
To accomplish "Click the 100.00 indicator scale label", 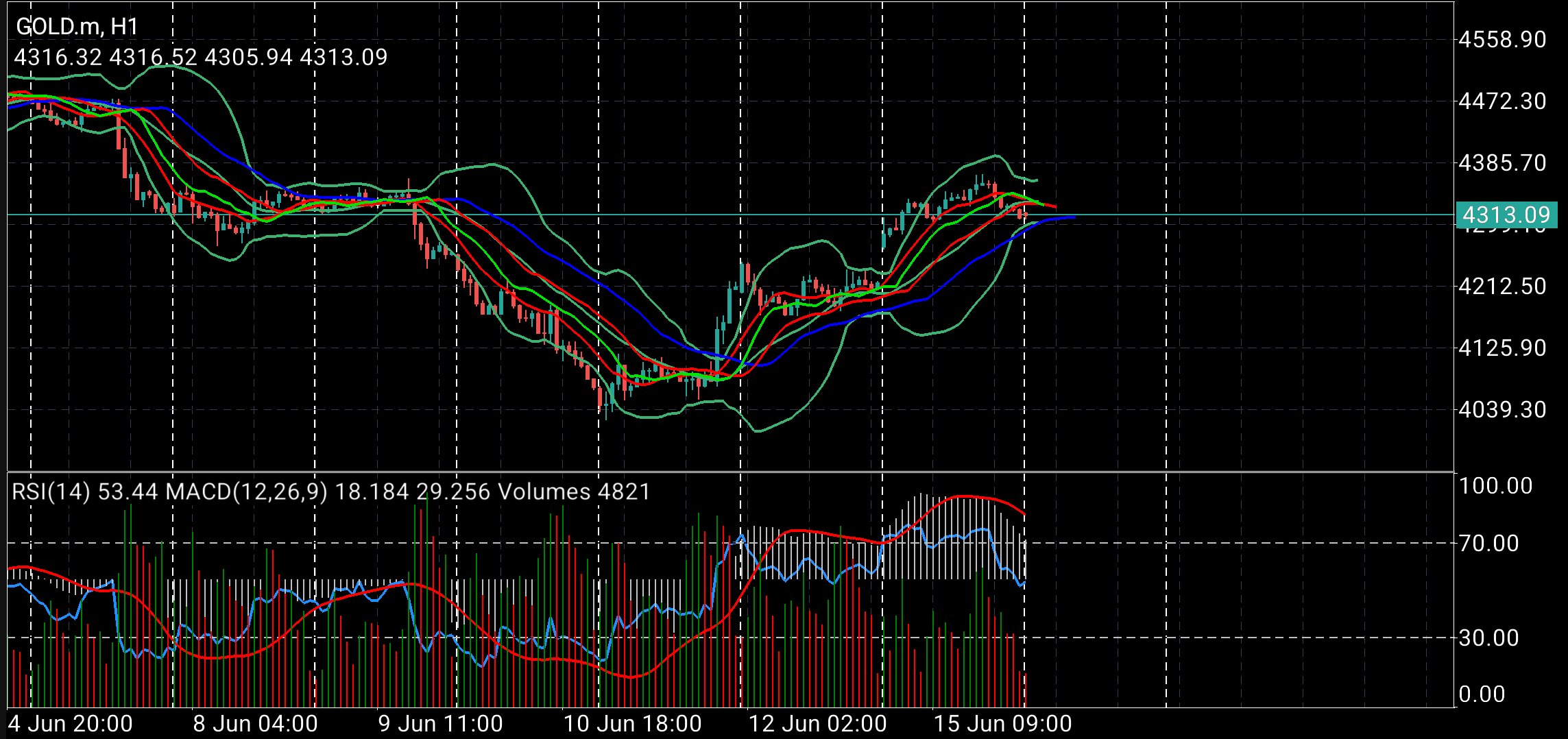I will click(1495, 486).
